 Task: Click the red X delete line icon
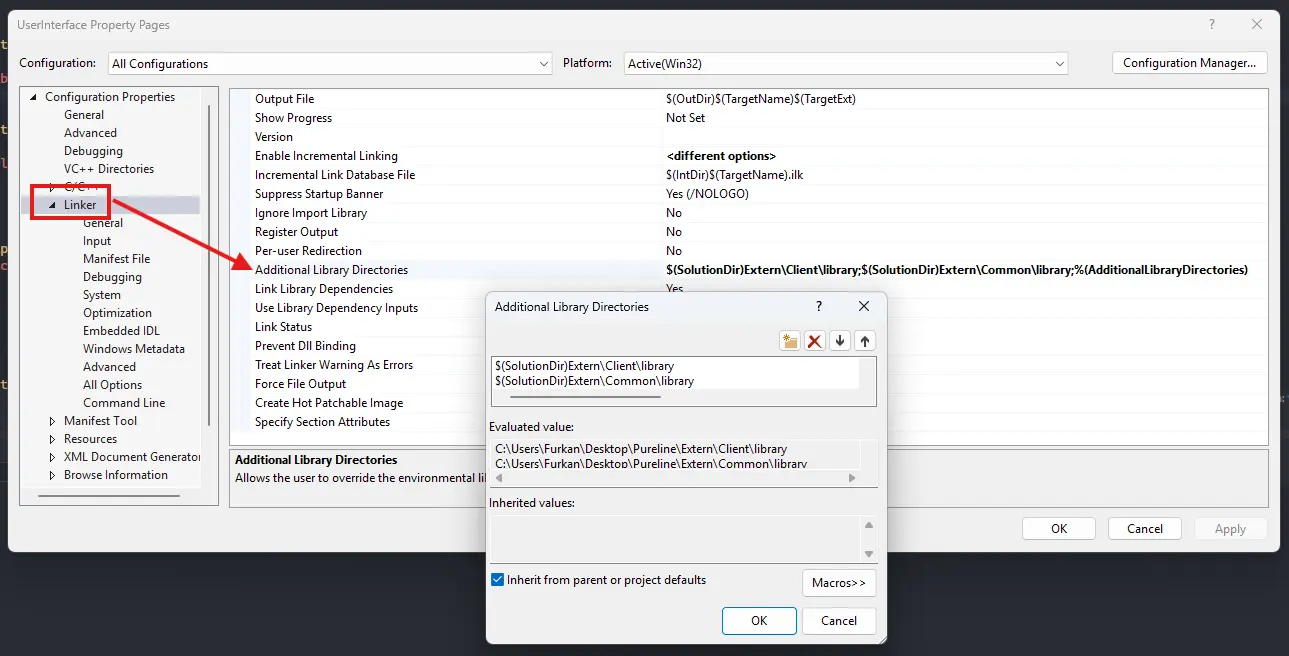click(815, 341)
